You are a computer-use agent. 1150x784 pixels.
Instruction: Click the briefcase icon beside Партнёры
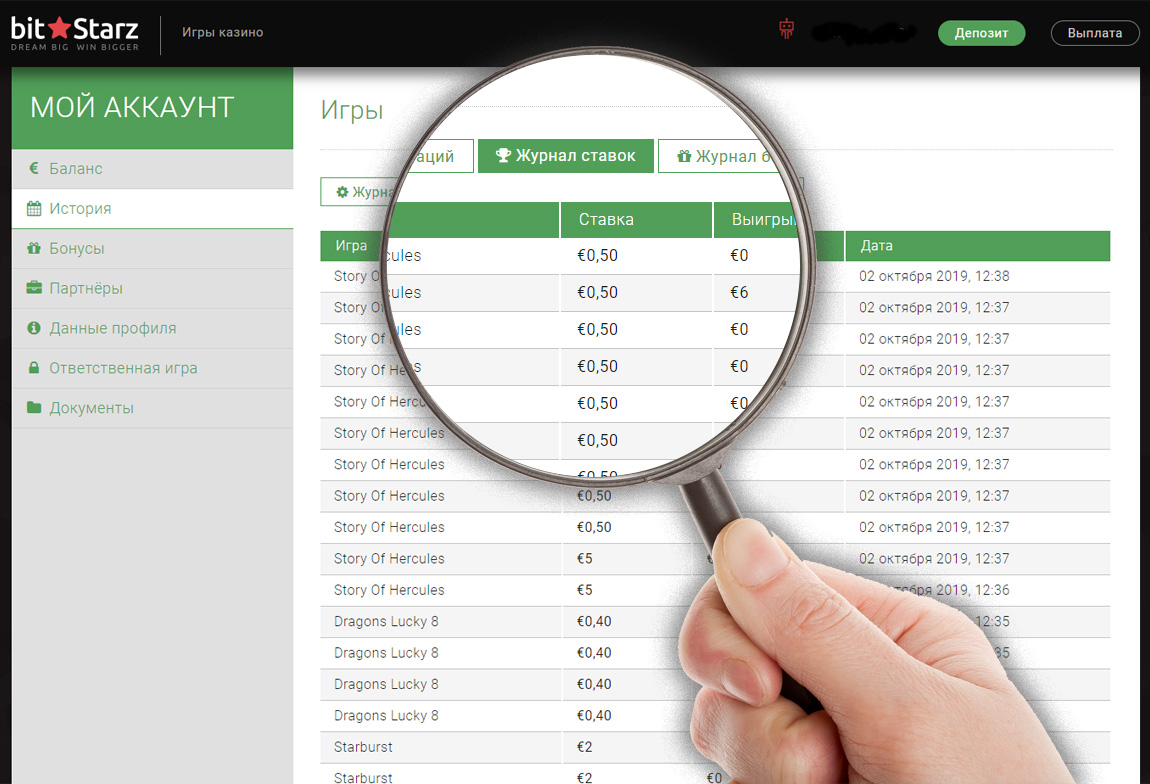click(x=33, y=289)
